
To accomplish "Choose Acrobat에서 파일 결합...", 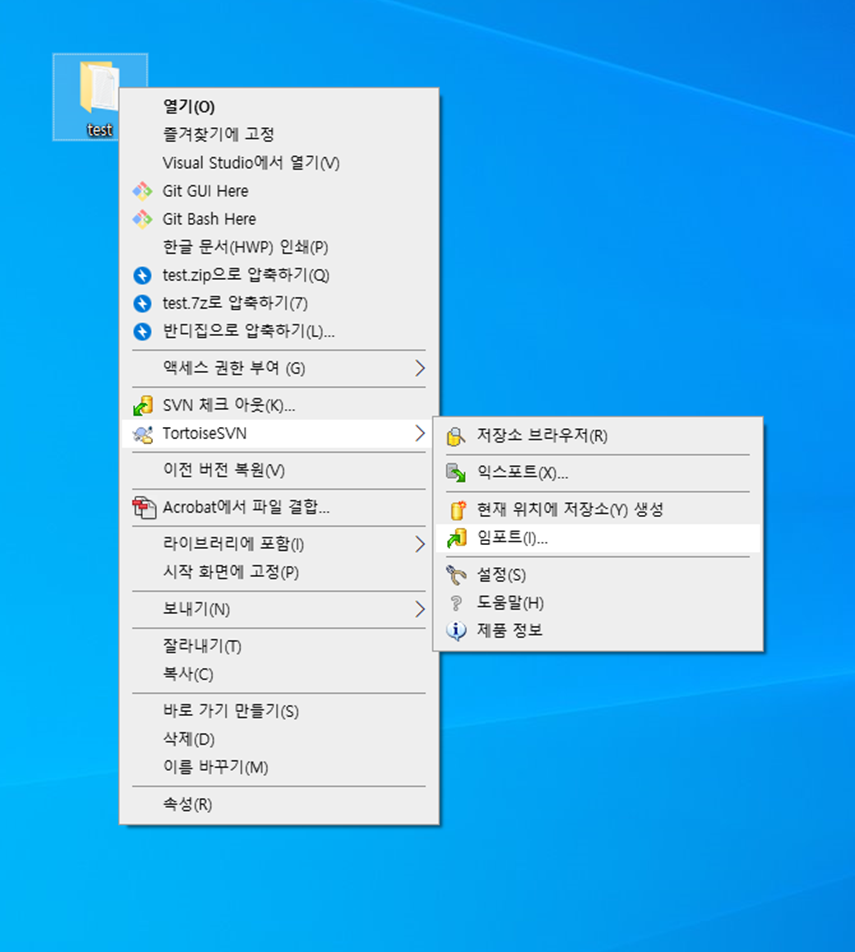I will click(x=279, y=508).
